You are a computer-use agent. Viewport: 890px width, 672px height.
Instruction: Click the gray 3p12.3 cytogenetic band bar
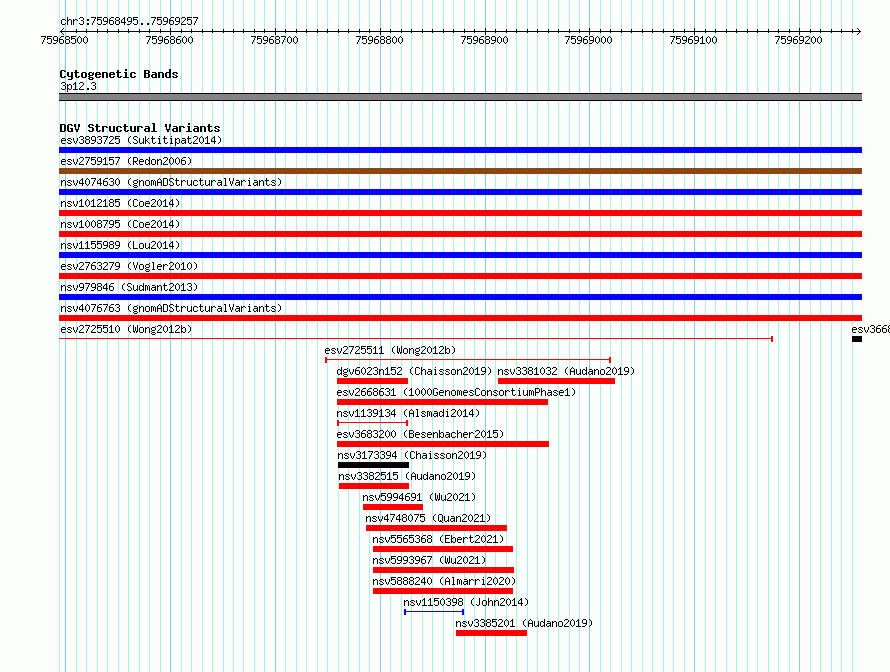(x=460, y=97)
